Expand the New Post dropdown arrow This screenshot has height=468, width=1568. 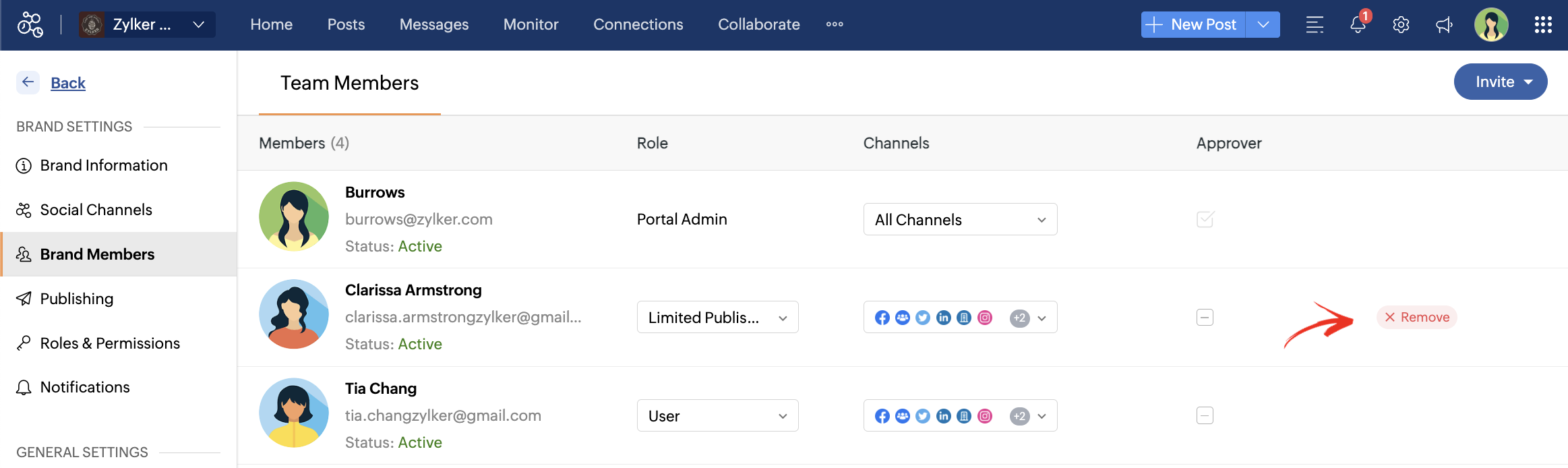[x=1263, y=25]
